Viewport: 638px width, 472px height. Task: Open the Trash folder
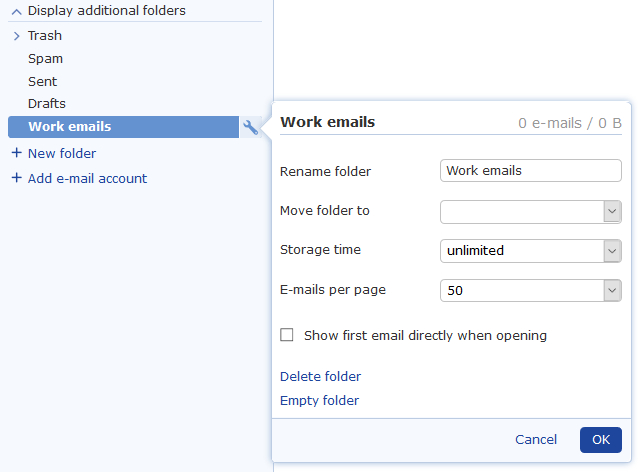tap(45, 35)
